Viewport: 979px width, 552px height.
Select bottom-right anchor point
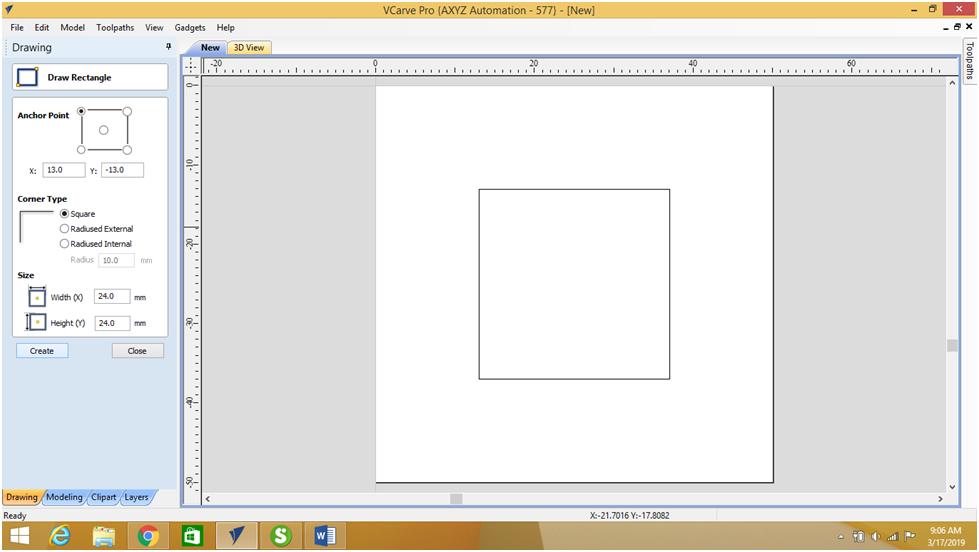pyautogui.click(x=127, y=150)
